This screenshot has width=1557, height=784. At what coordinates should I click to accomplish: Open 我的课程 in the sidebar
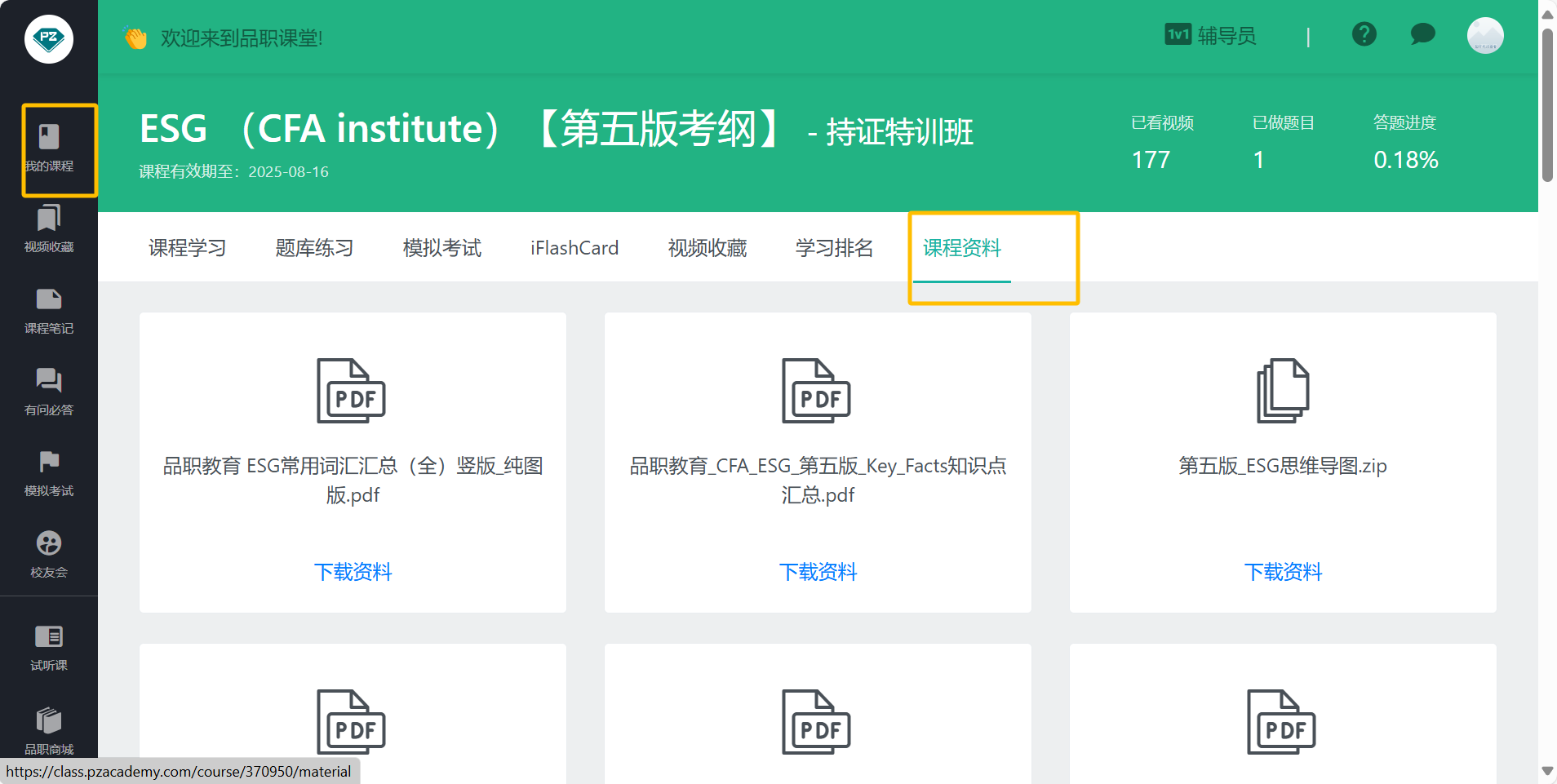pos(49,148)
